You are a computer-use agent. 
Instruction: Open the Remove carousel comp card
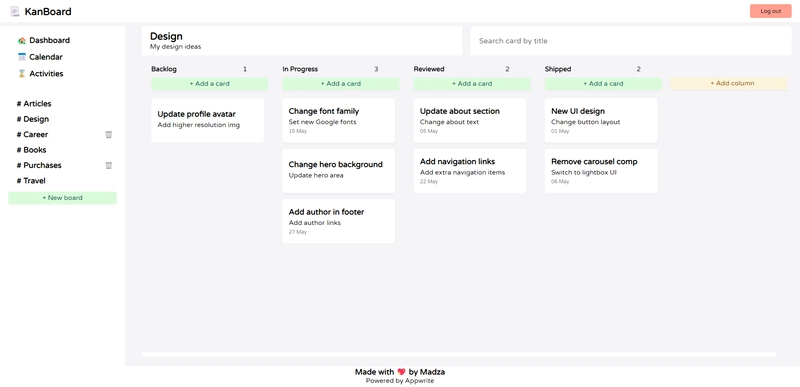(601, 171)
